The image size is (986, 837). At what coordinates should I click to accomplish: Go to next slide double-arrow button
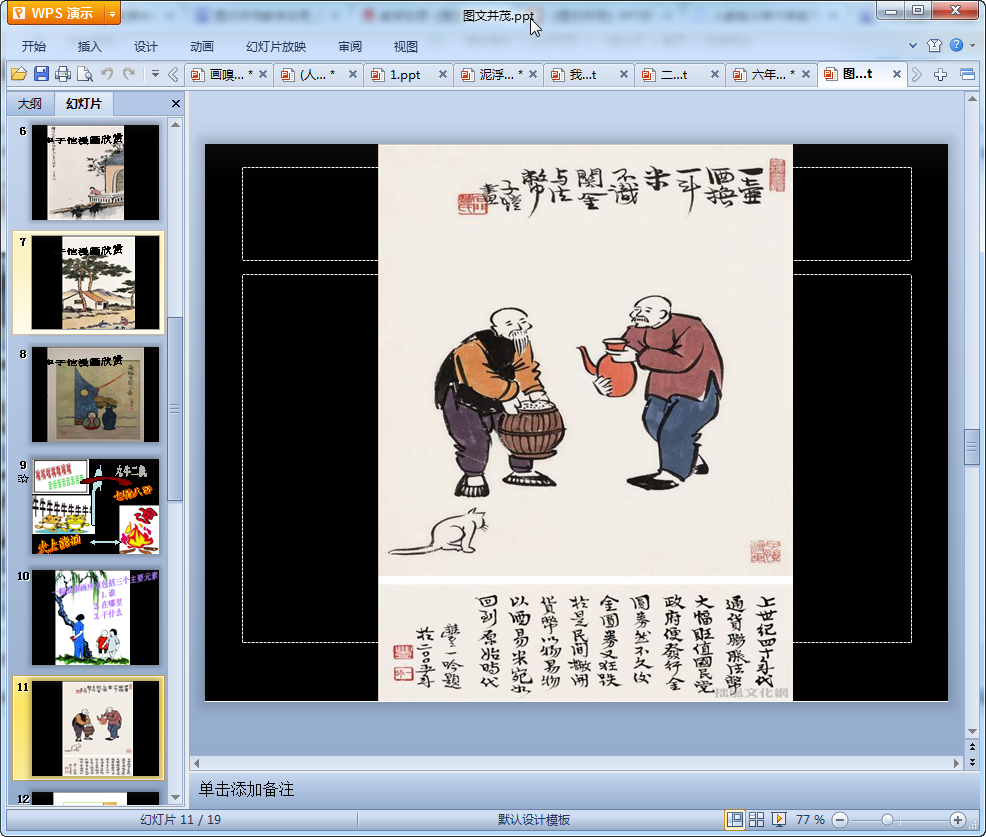pyautogui.click(x=972, y=762)
